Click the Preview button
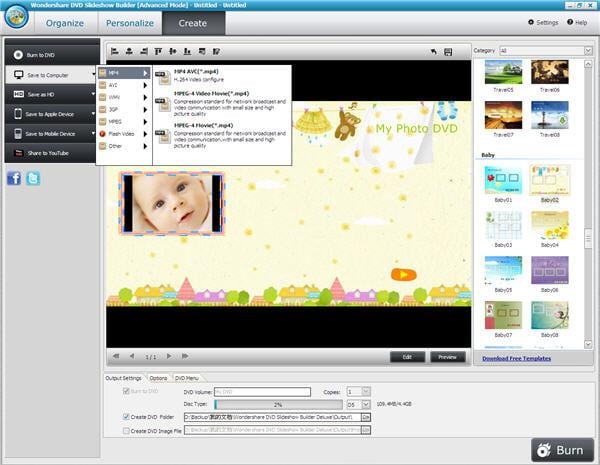The width and height of the screenshot is (600, 465). tap(448, 357)
